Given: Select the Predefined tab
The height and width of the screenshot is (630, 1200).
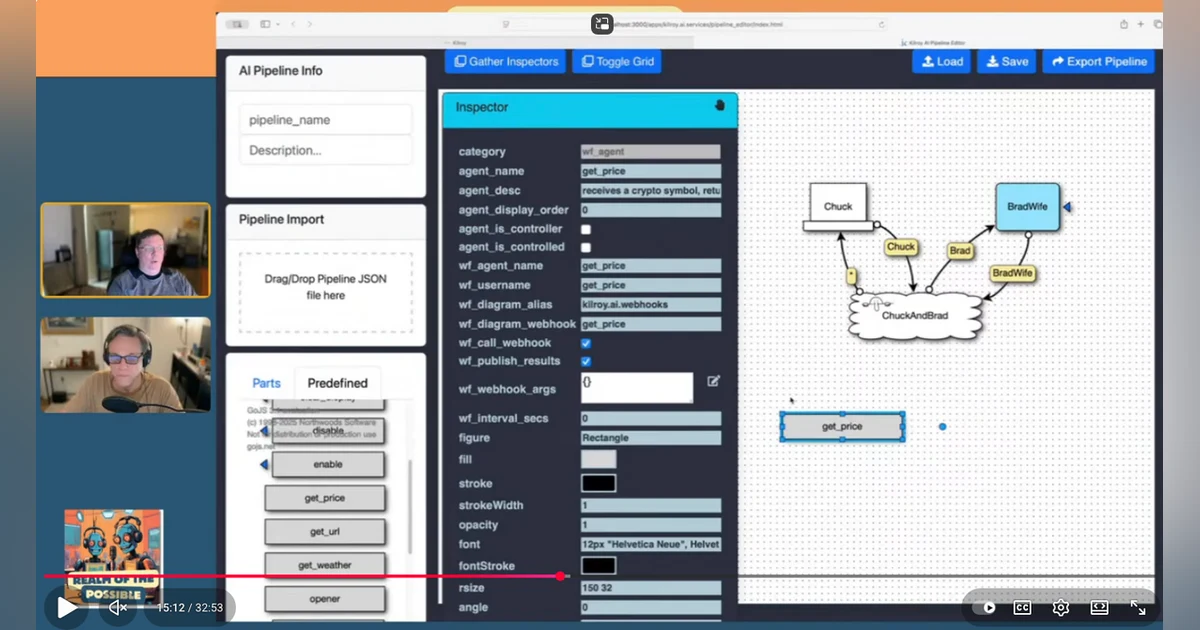Looking at the screenshot, I should click(x=337, y=383).
